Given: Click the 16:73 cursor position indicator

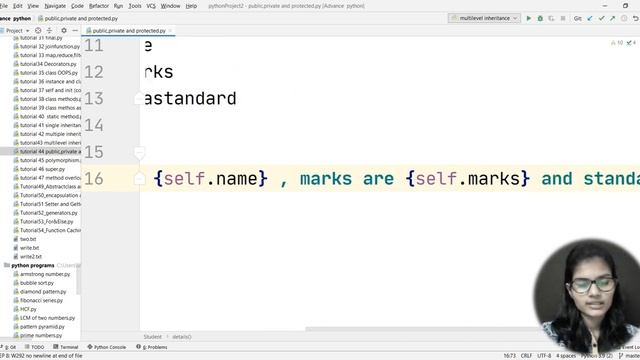Looking at the screenshot, I should pyautogui.click(x=509, y=356).
